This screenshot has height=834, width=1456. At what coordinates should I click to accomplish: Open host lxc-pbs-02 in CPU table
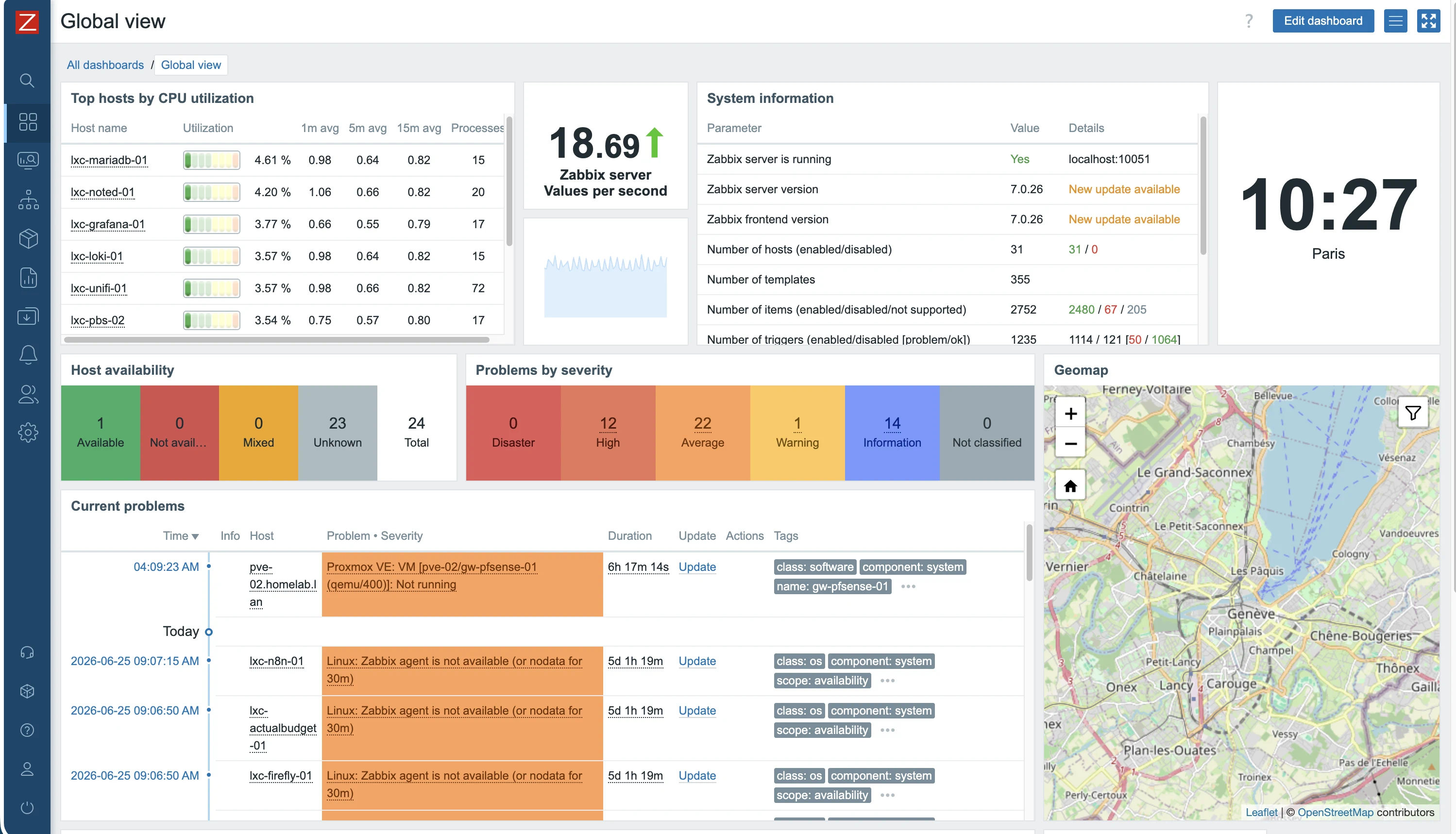[x=98, y=320]
